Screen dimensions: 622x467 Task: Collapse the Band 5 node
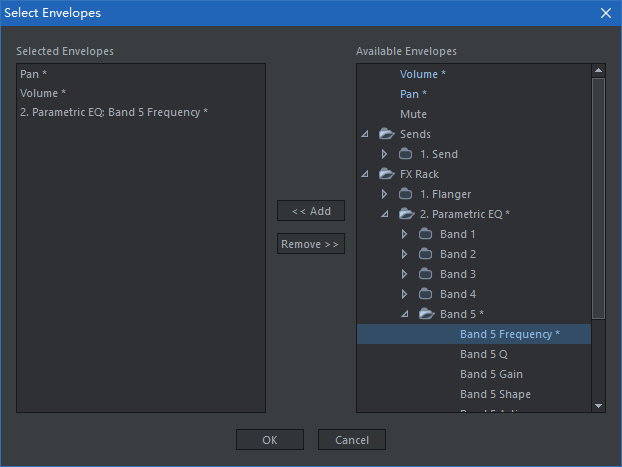[x=405, y=314]
